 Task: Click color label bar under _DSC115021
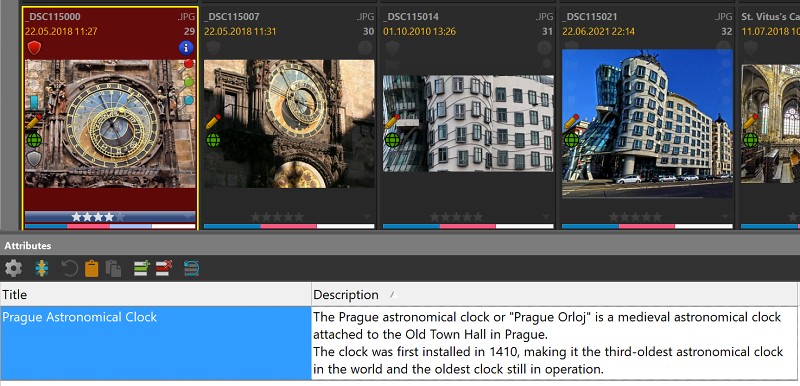[x=647, y=226]
